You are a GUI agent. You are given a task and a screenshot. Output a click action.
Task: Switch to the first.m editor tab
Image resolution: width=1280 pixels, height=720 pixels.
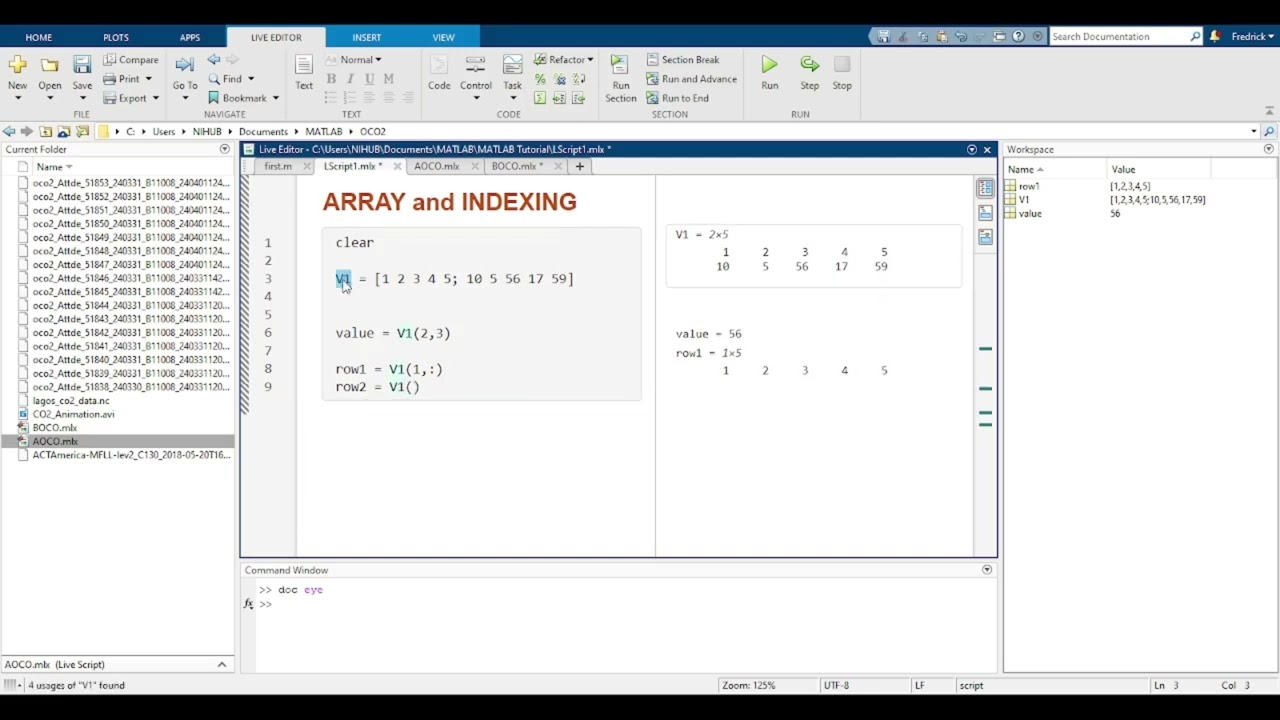pyautogui.click(x=278, y=167)
